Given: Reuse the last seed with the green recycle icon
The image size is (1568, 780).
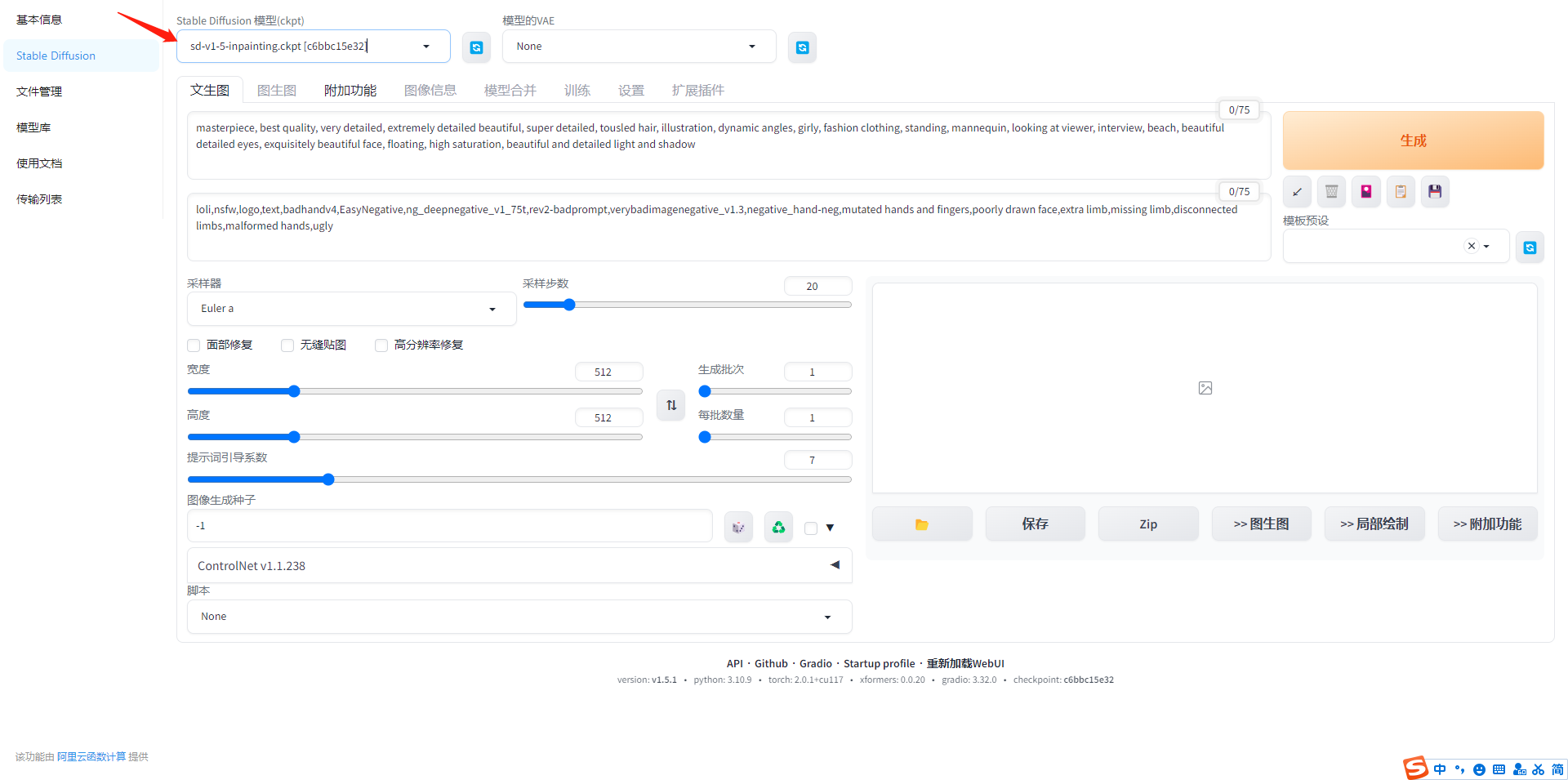Looking at the screenshot, I should tap(778, 527).
